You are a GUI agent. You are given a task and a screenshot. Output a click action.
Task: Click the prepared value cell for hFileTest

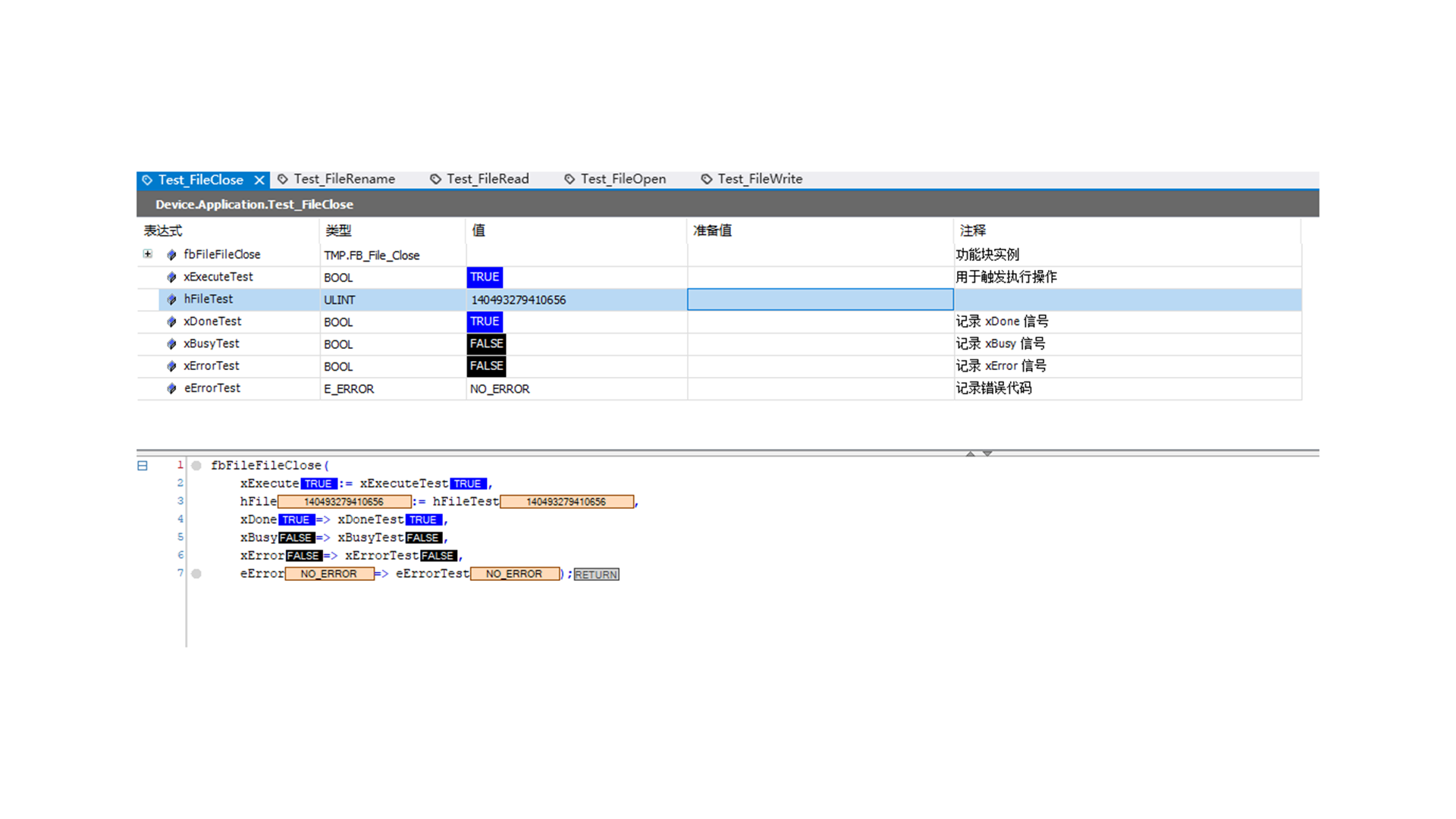(820, 300)
